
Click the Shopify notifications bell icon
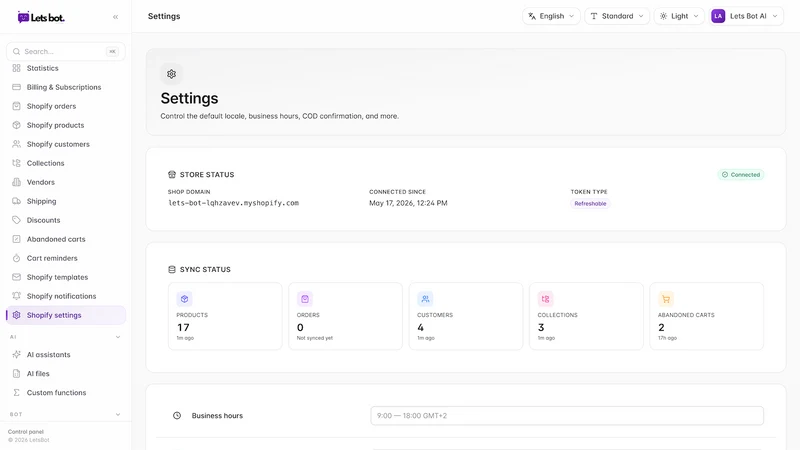coord(16,296)
